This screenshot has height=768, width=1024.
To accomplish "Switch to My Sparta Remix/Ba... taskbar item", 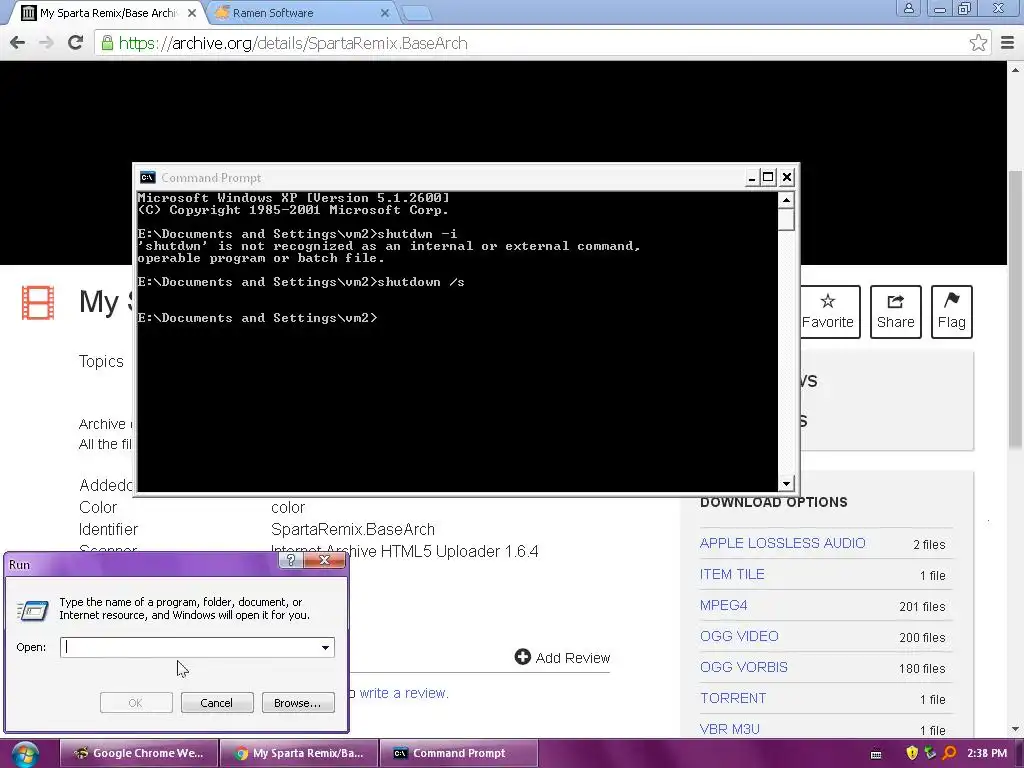I will (299, 753).
